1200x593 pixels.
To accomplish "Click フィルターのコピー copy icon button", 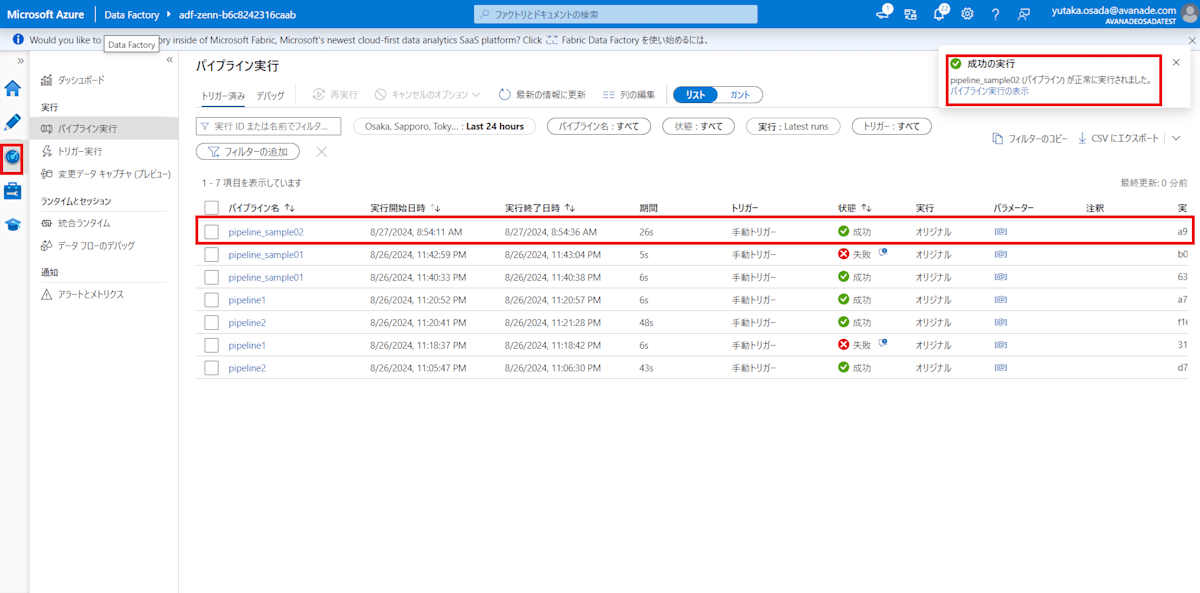I will pos(1029,138).
